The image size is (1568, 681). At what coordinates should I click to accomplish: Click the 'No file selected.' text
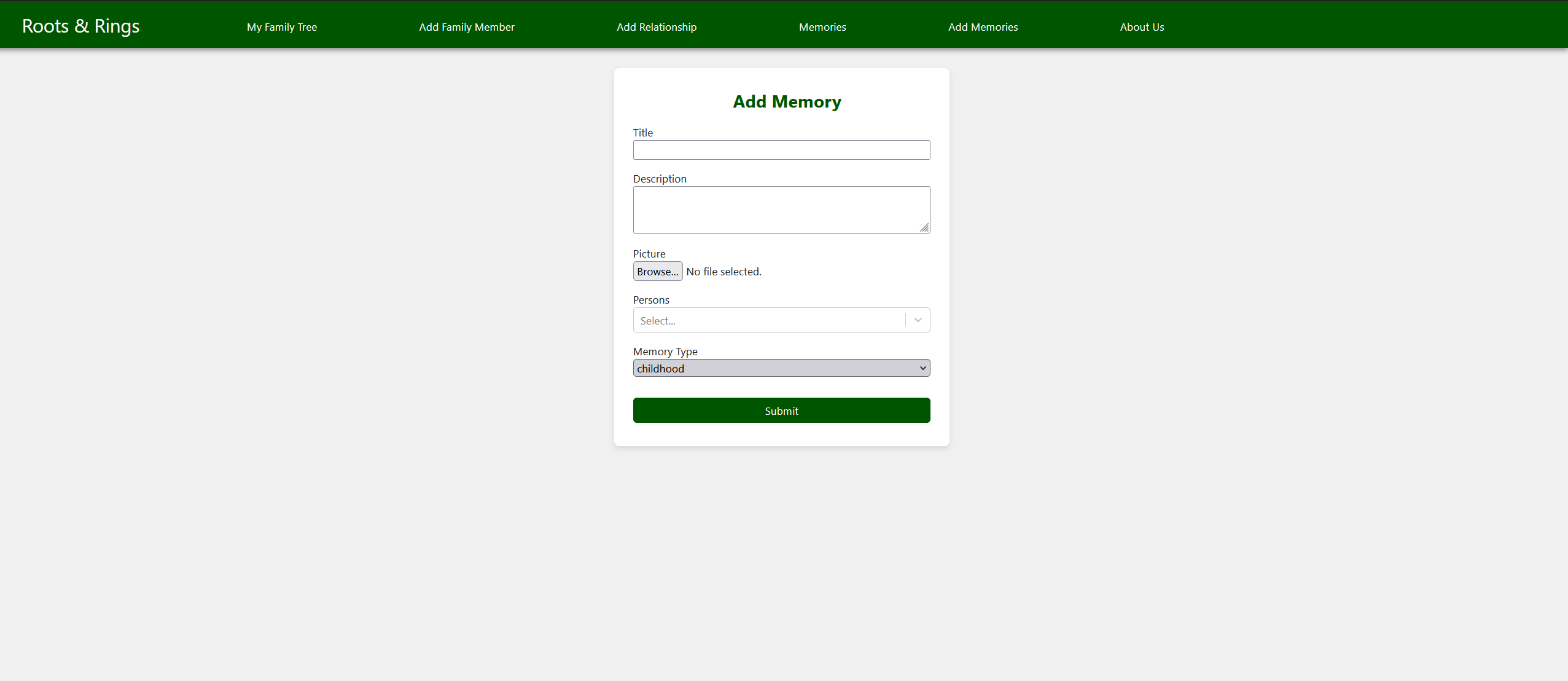[x=724, y=272]
